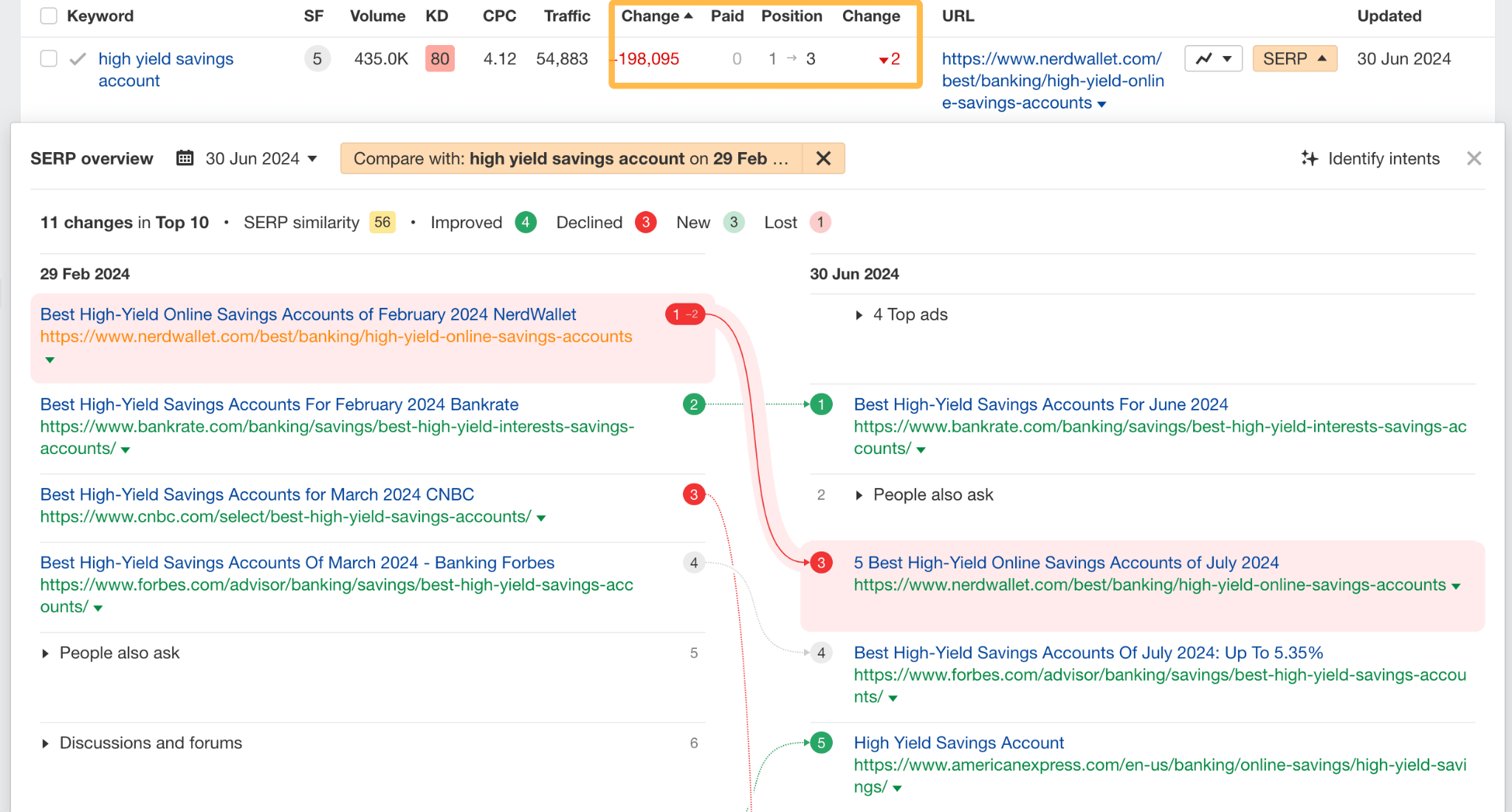Open the High Yield Savings Account Amex result
Screen dimensions: 1512x812
959,743
